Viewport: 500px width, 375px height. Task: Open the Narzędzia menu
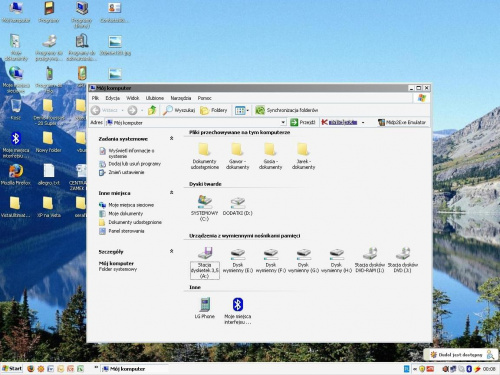click(x=181, y=98)
